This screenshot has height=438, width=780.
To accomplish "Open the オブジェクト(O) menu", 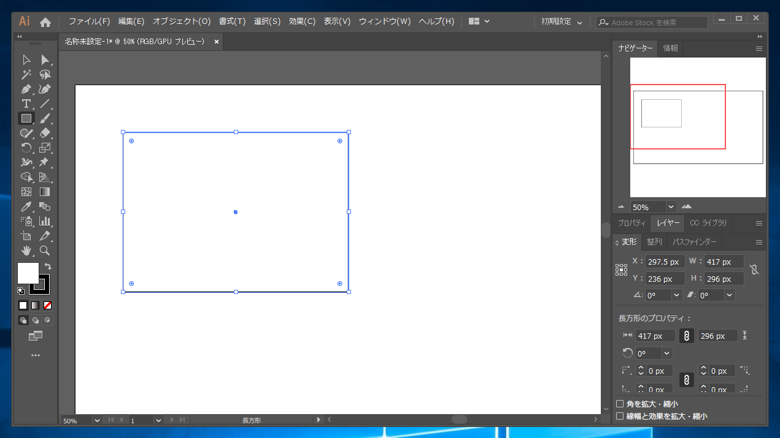I will [182, 21].
